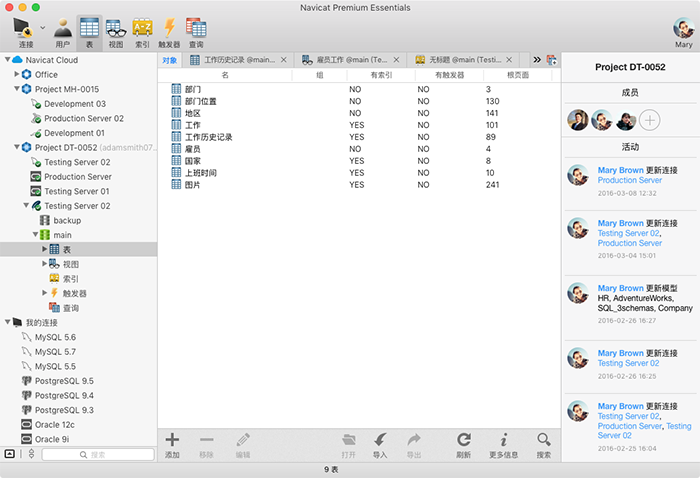
Task: Select Development 01 connection
Action: click(x=74, y=133)
